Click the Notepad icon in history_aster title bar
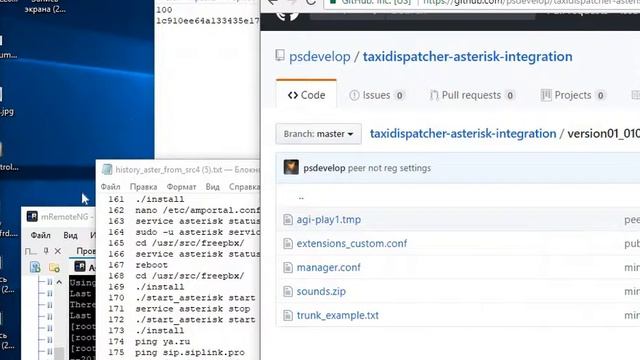Image resolution: width=640 pixels, height=360 pixels. (x=107, y=169)
